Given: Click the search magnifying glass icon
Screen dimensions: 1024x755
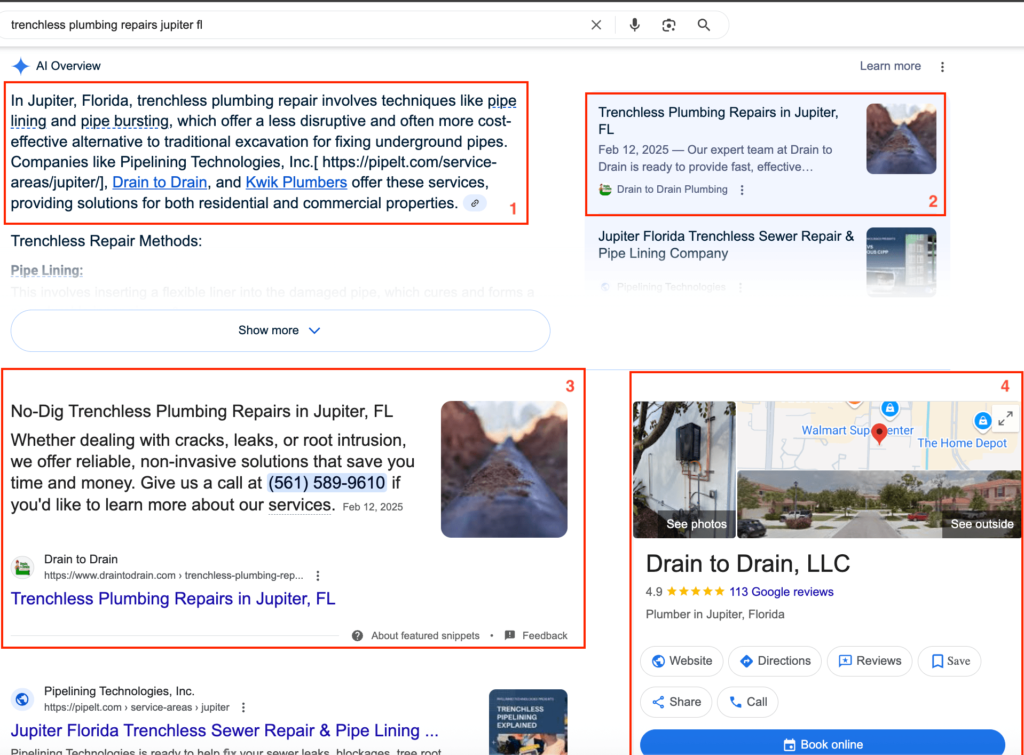Looking at the screenshot, I should tap(704, 25).
